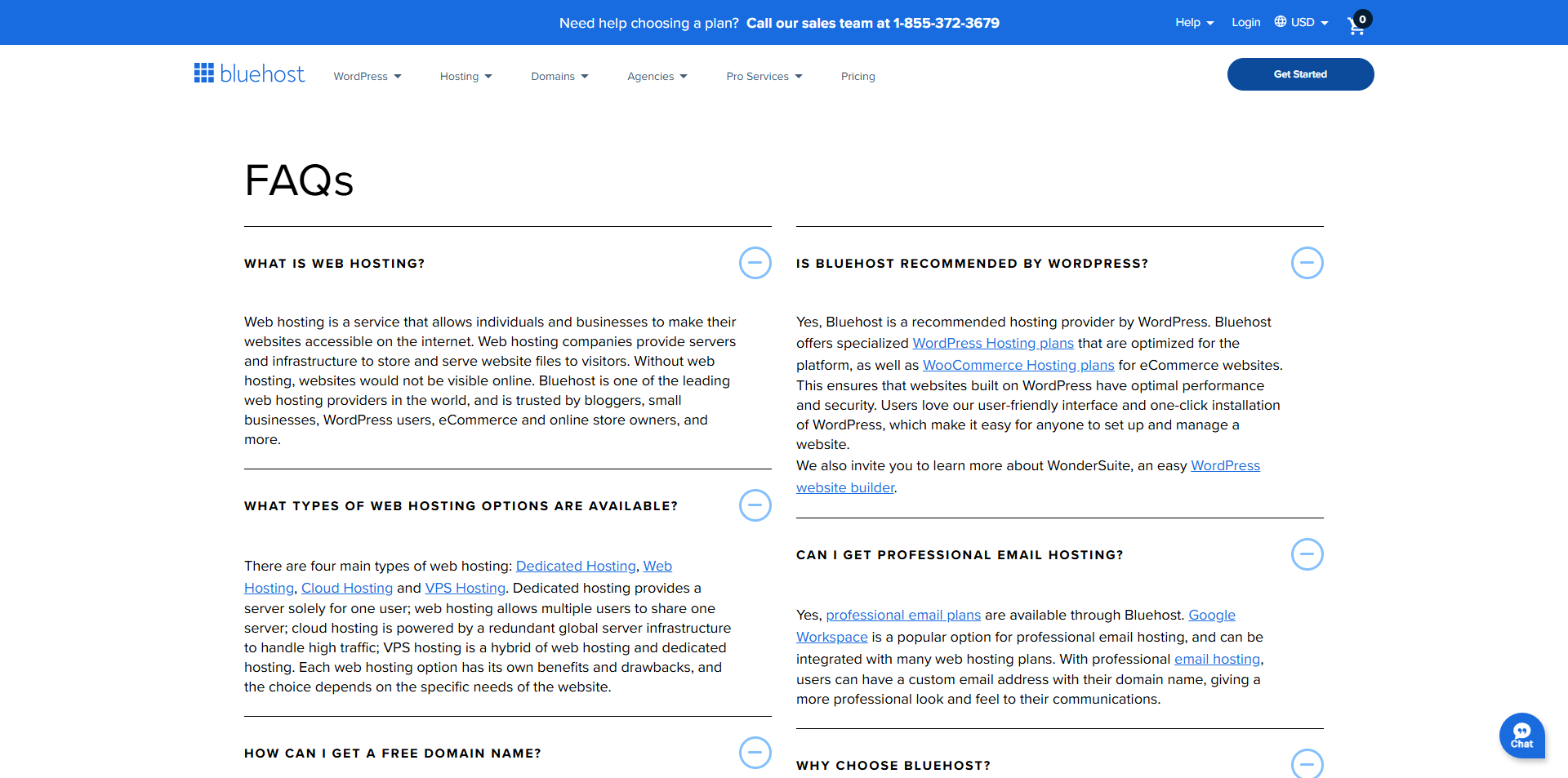Go to the Pricing page
This screenshot has height=778, width=1568.
[857, 77]
